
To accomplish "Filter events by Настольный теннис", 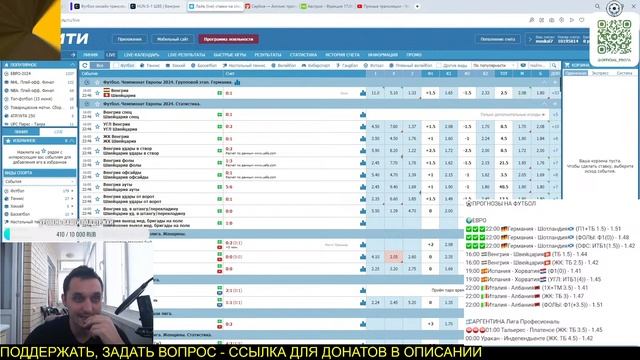I will pos(244,65).
